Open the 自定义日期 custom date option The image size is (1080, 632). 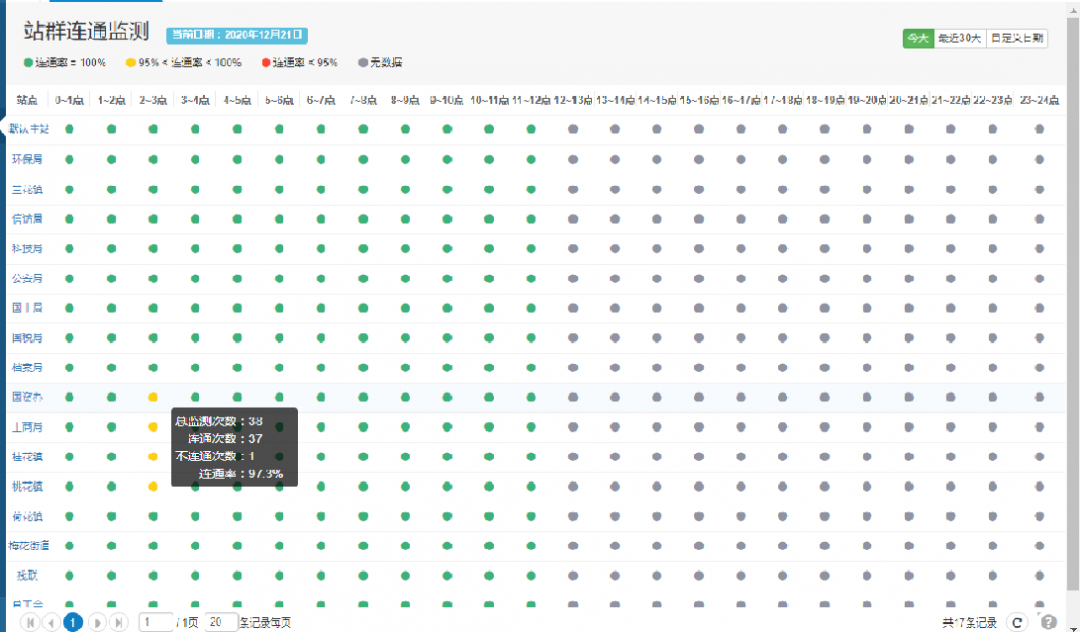point(1017,38)
